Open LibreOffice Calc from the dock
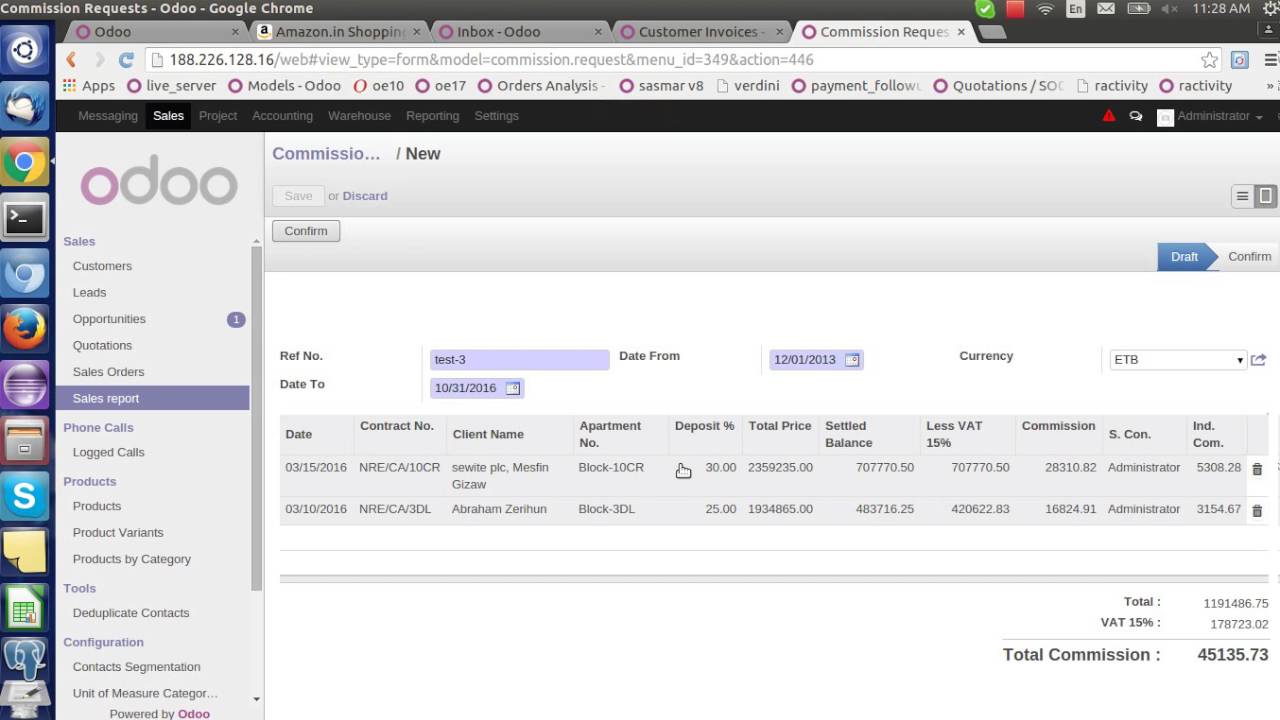The image size is (1280, 720). pyautogui.click(x=25, y=608)
